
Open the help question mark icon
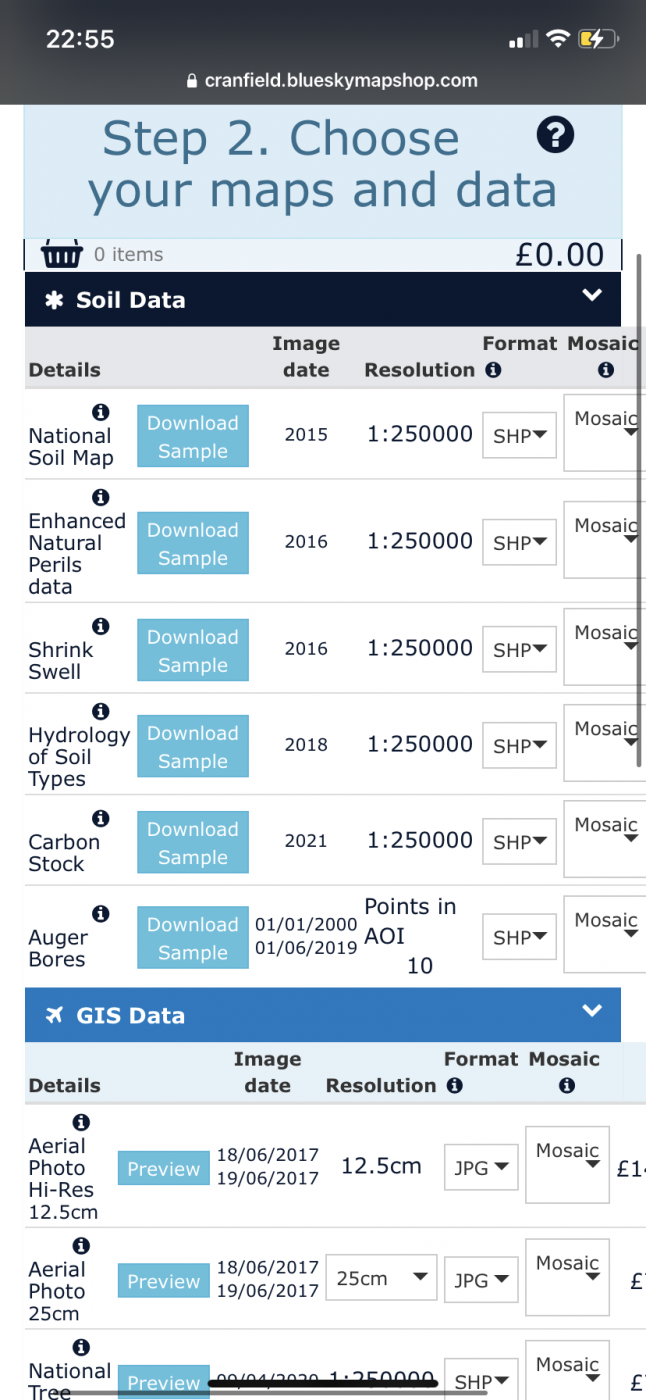(554, 135)
